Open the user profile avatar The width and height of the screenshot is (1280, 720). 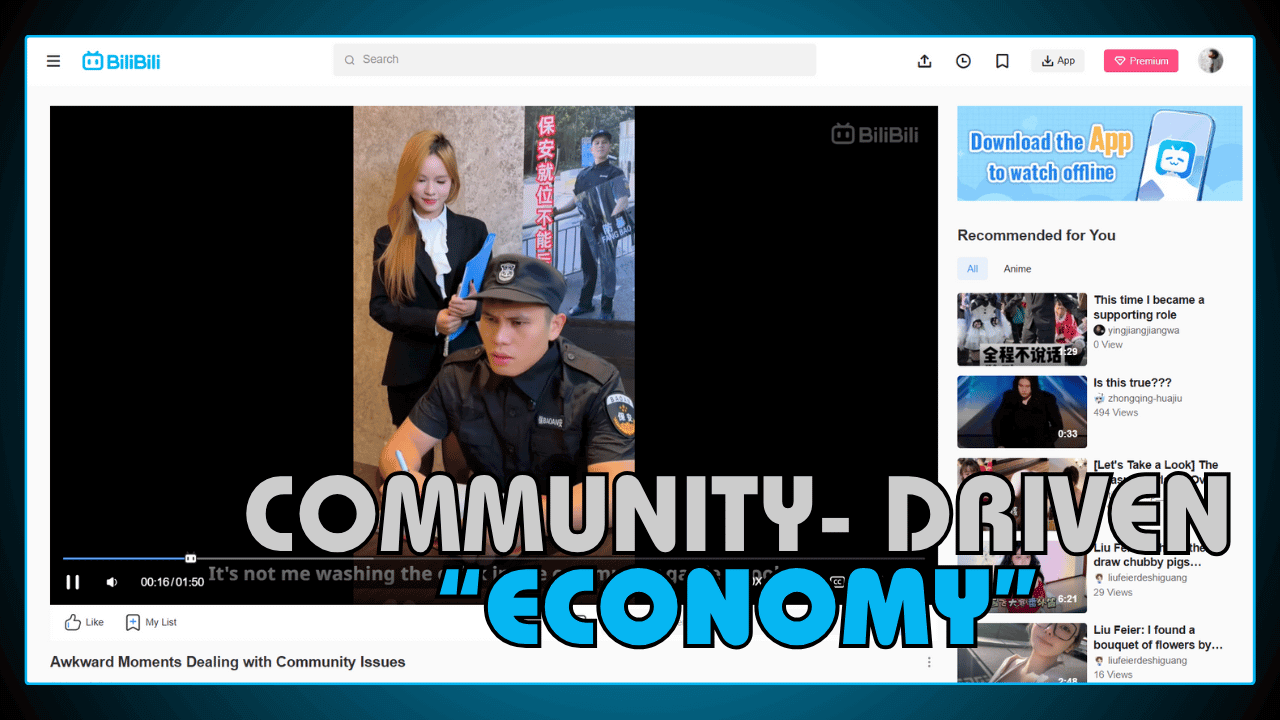pos(1211,61)
